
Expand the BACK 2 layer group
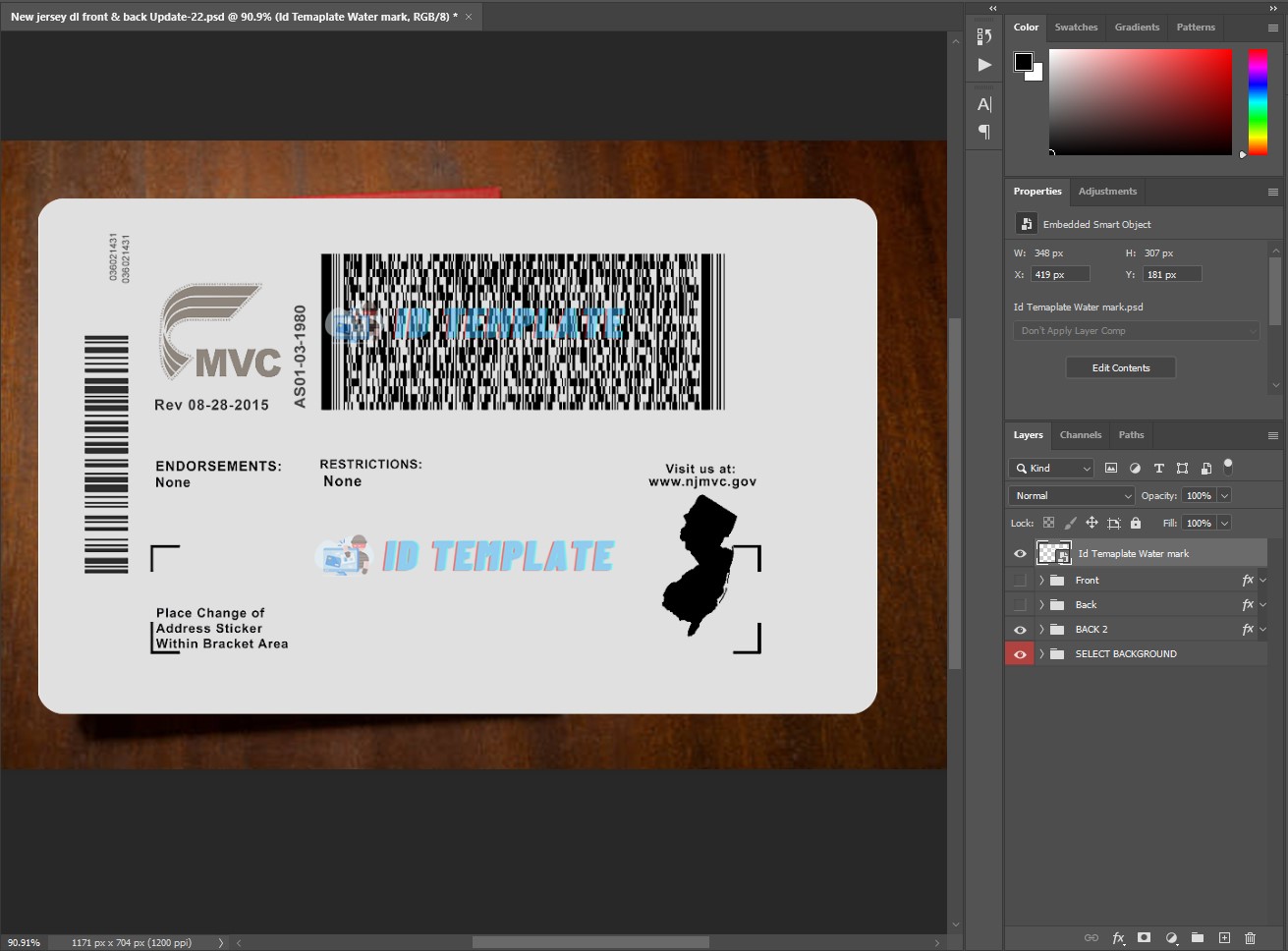(x=1041, y=630)
